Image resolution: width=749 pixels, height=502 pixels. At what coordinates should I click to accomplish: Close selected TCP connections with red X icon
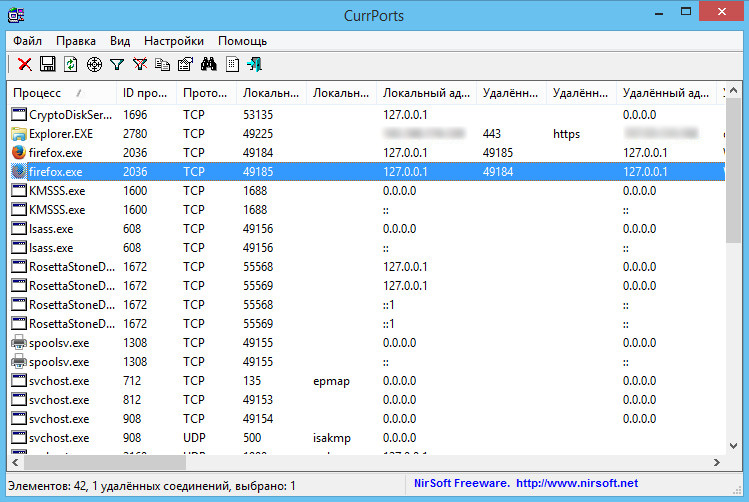pyautogui.click(x=24, y=64)
